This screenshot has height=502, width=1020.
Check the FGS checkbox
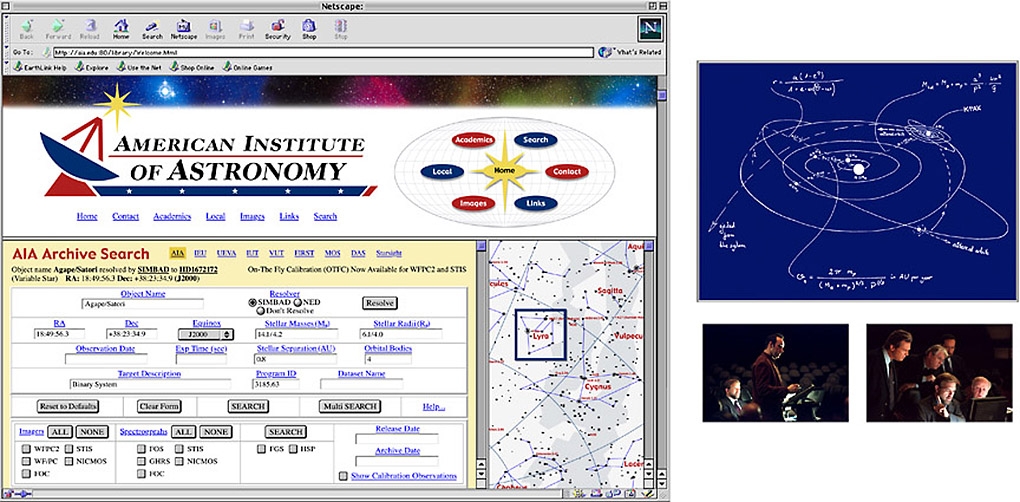pyautogui.click(x=262, y=449)
